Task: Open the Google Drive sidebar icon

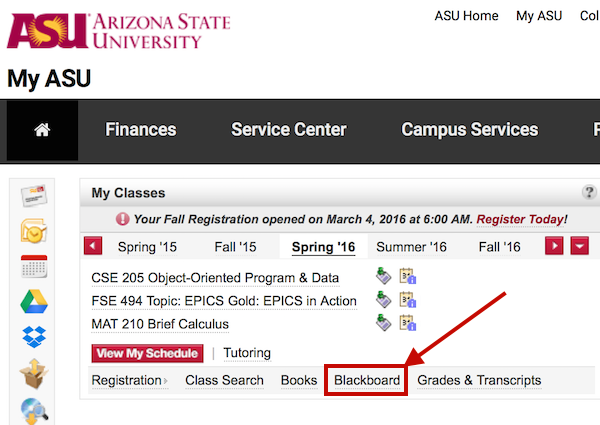Action: pos(34,302)
